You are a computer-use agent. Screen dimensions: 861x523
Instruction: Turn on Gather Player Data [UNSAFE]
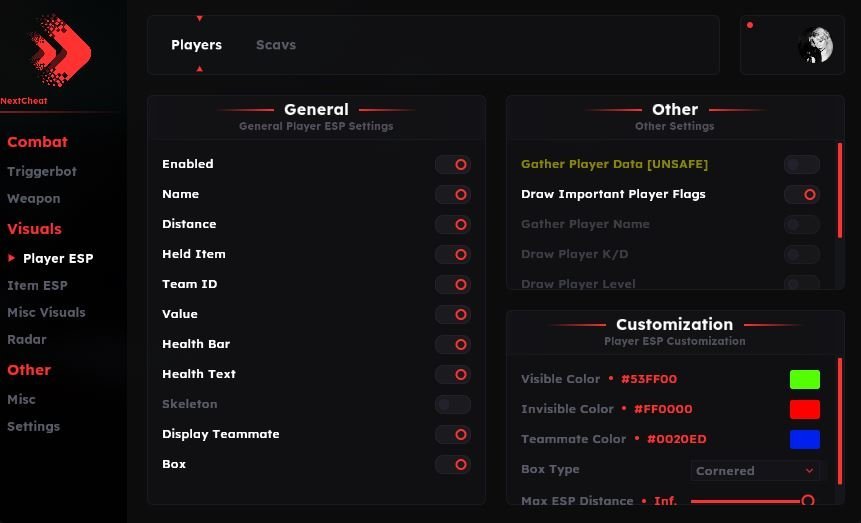click(802, 165)
